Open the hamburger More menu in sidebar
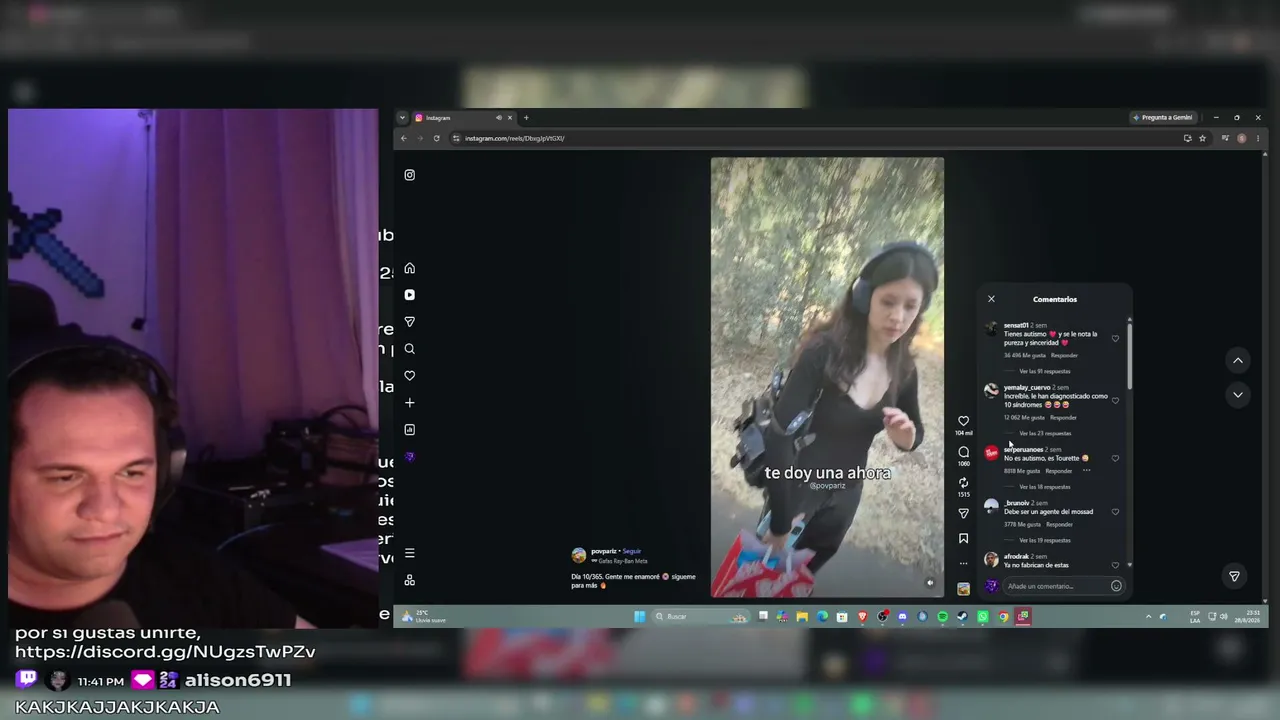1280x720 pixels. pos(409,553)
